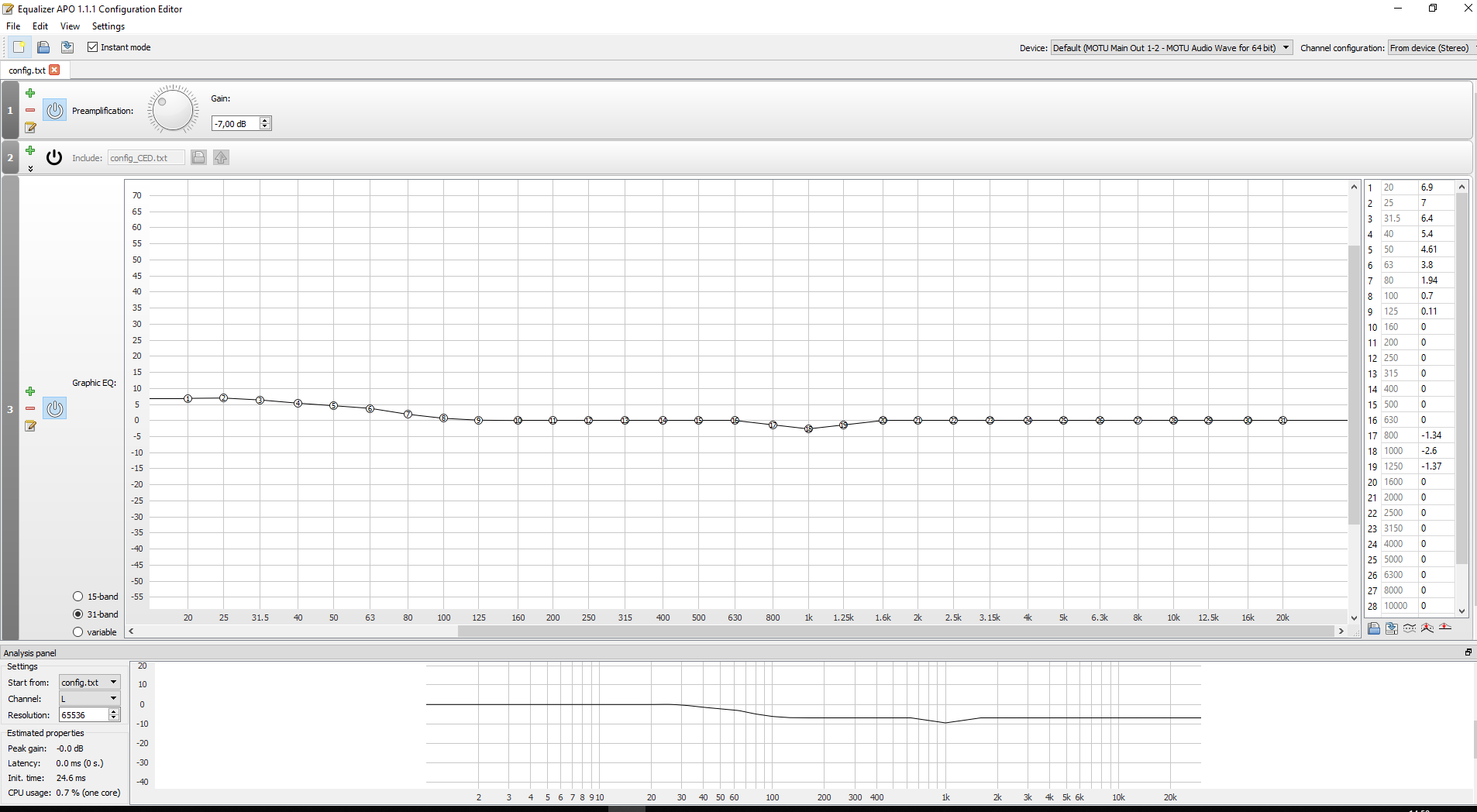The height and width of the screenshot is (812, 1477).
Task: Remove the Graphic EQ filter with the red minus
Action: 30,408
